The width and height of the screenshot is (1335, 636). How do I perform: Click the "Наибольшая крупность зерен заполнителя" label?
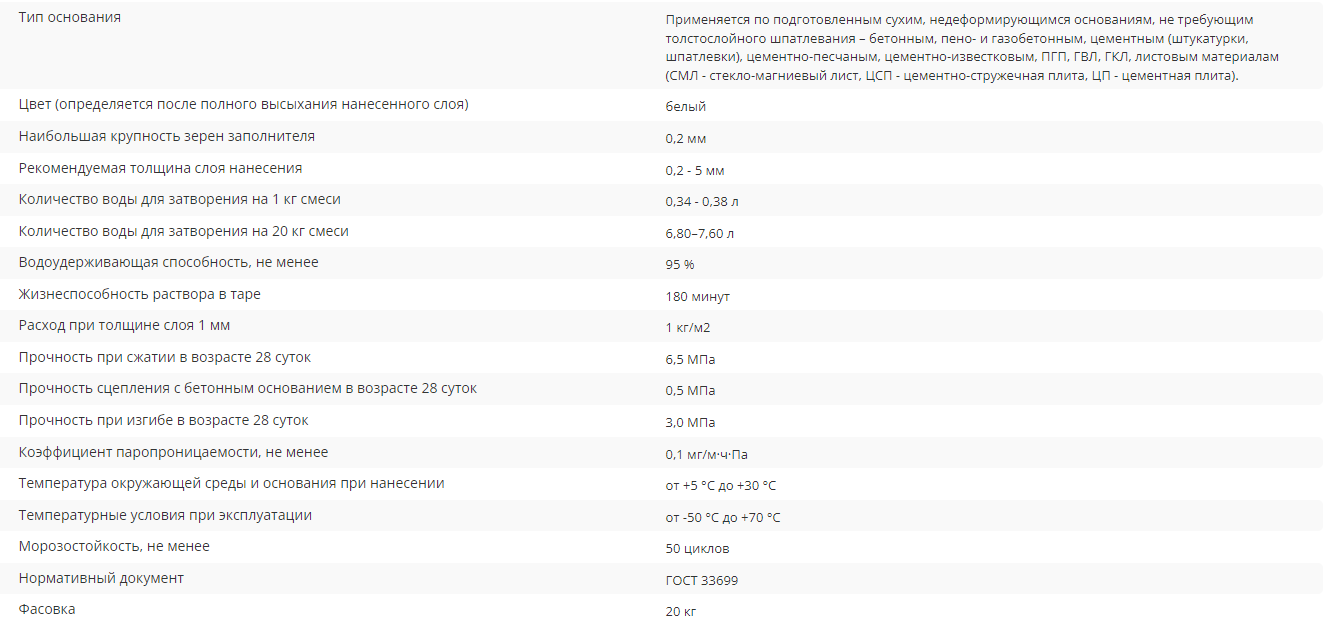(167, 136)
